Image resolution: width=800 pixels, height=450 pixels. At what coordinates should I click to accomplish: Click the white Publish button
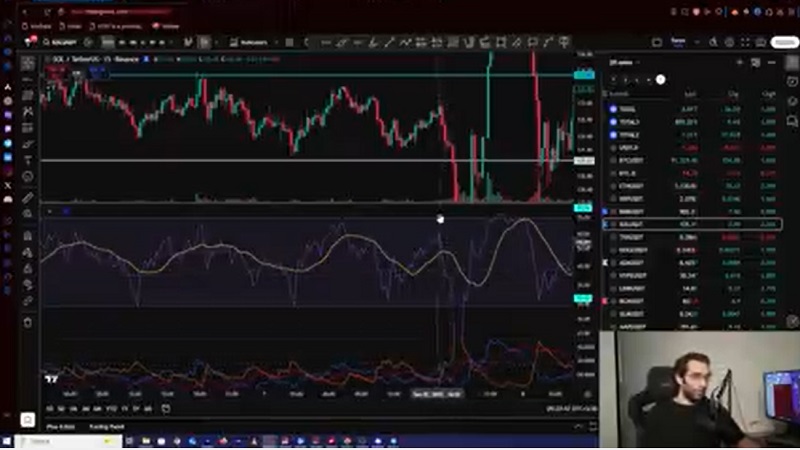(785, 43)
